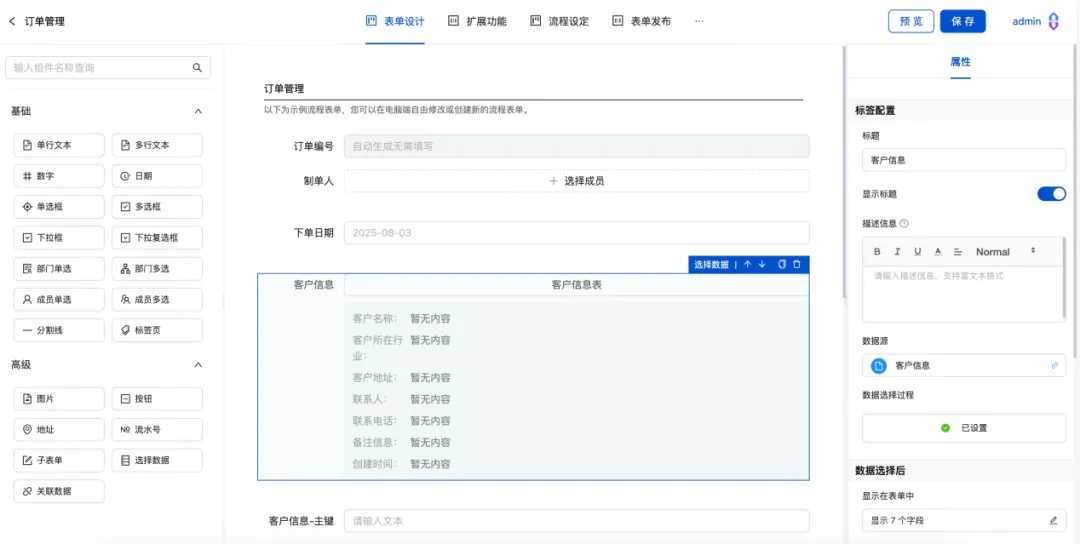Click the blue document icon of 数据源
The height and width of the screenshot is (544, 1080).
tap(878, 366)
